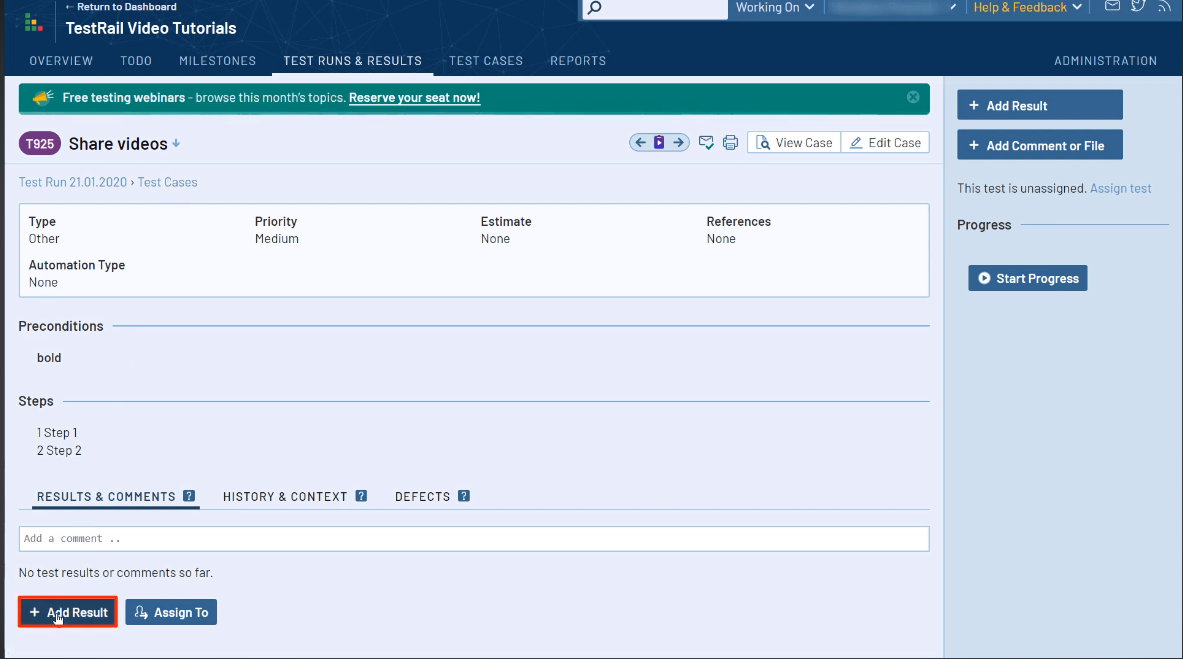This screenshot has width=1183, height=659.
Task: Click the test clipboard icon between arrows
Action: tap(660, 143)
